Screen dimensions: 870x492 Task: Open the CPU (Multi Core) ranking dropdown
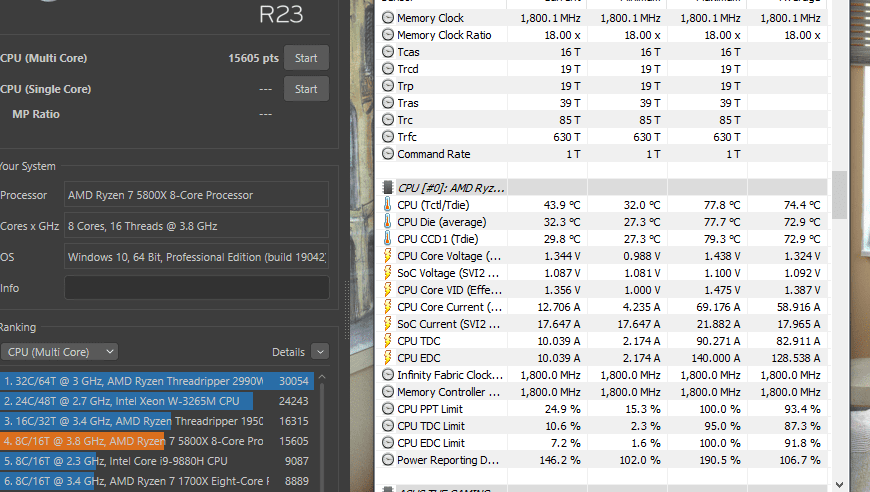(60, 352)
